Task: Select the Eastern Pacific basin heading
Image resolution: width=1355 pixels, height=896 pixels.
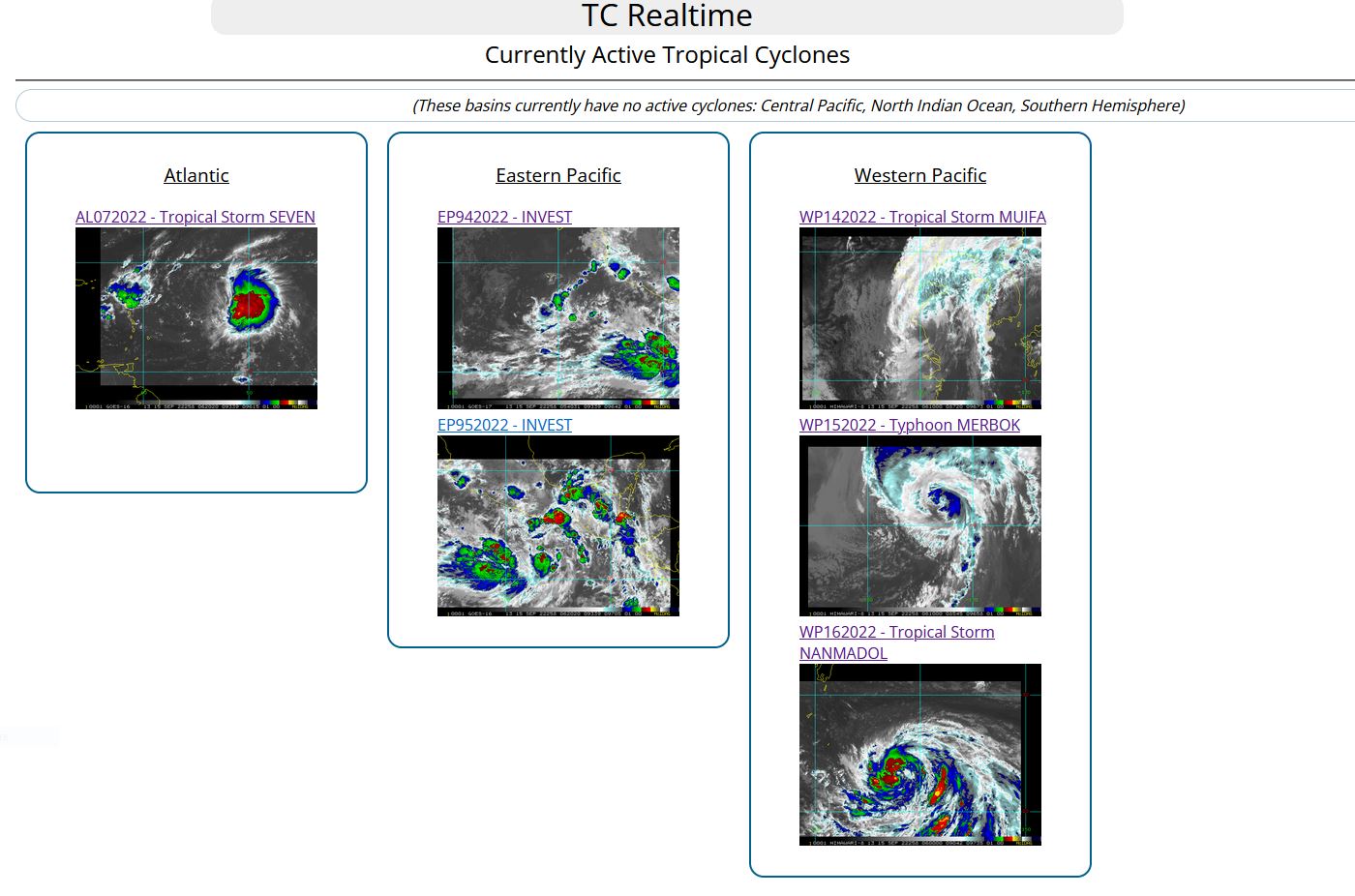Action: [x=558, y=175]
